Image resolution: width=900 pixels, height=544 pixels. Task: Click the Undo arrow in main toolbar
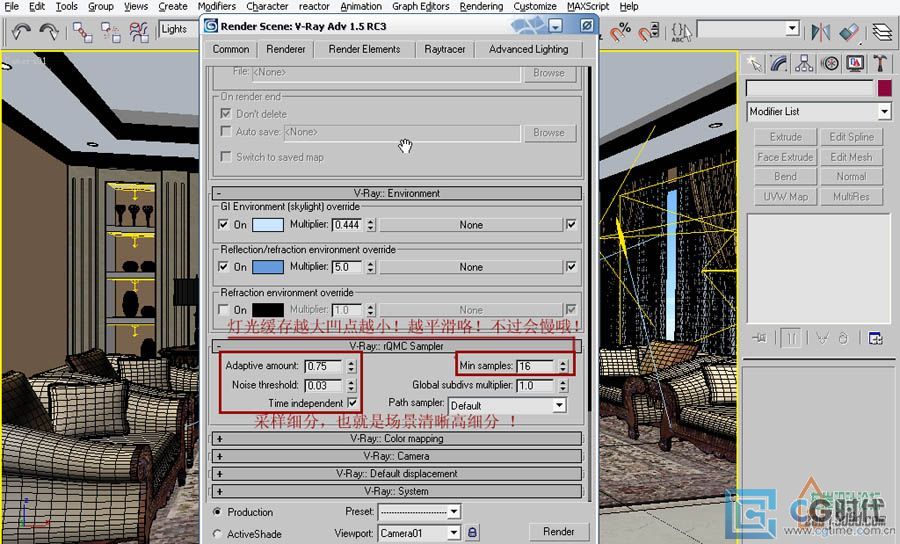coord(21,31)
